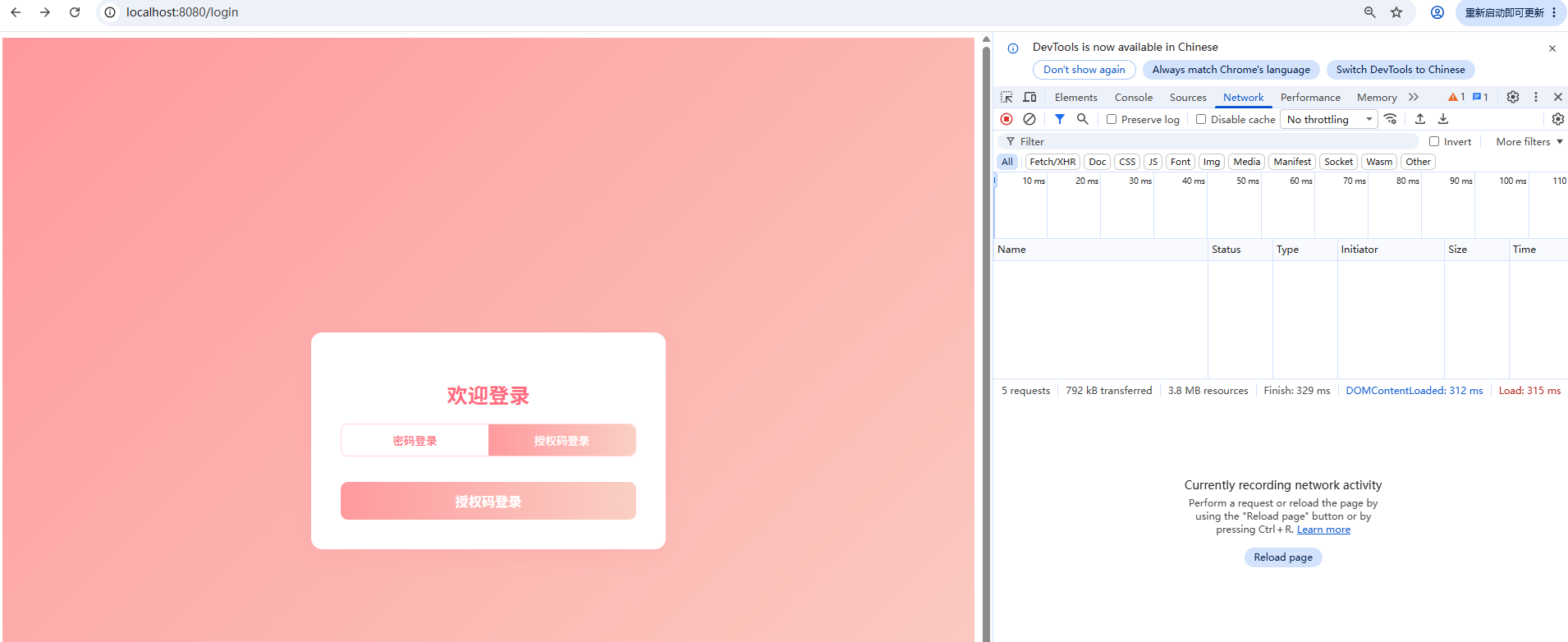Filter requests by JS type

(x=1153, y=162)
